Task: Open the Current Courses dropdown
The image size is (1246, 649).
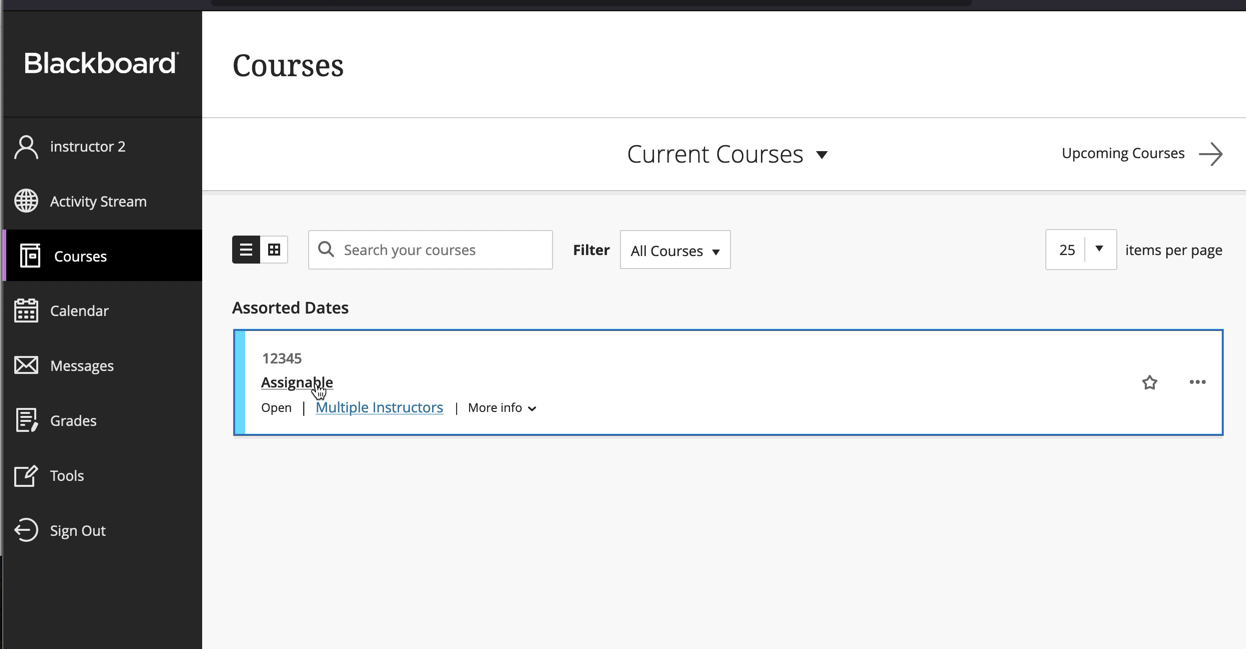Action: (727, 154)
